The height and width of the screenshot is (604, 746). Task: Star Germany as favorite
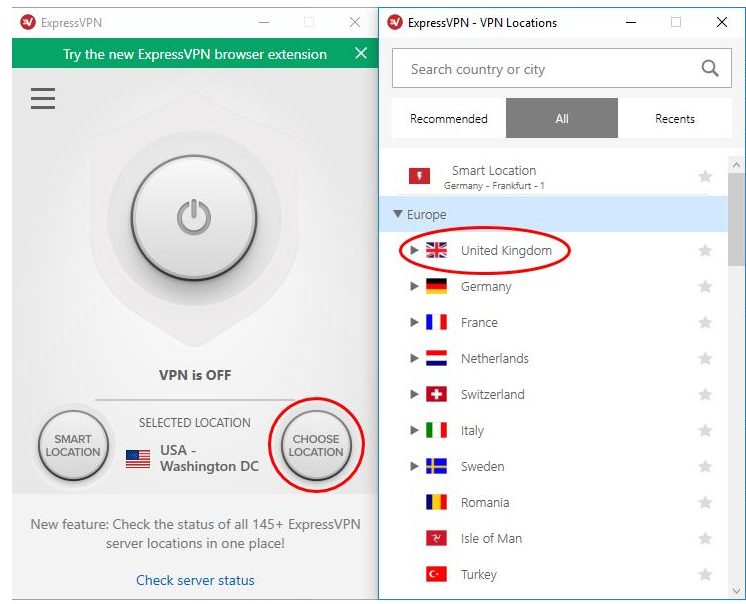pos(705,286)
